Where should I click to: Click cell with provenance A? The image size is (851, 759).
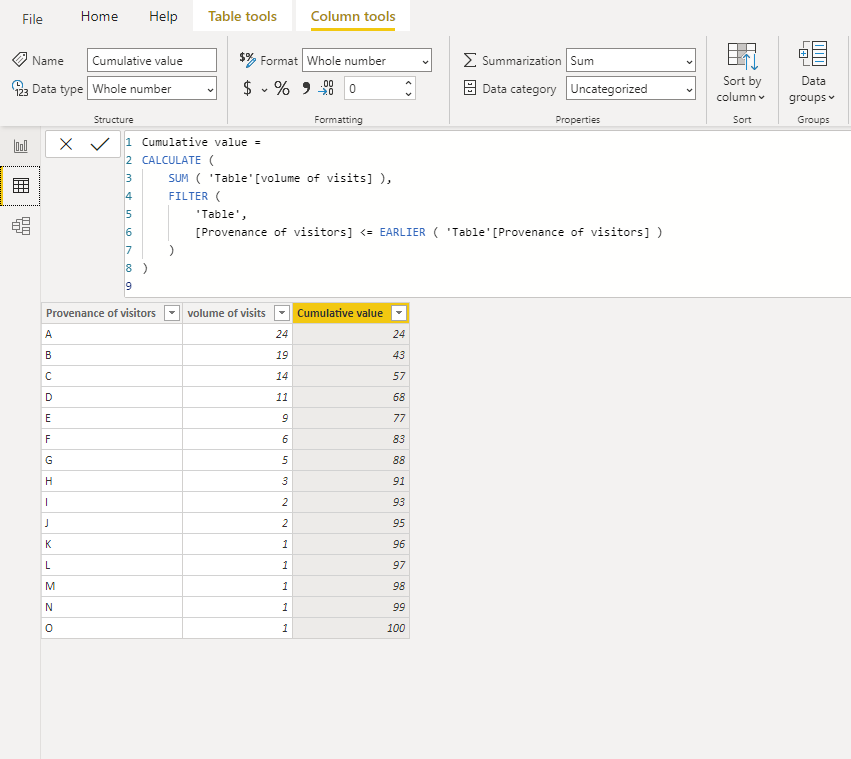click(x=112, y=334)
